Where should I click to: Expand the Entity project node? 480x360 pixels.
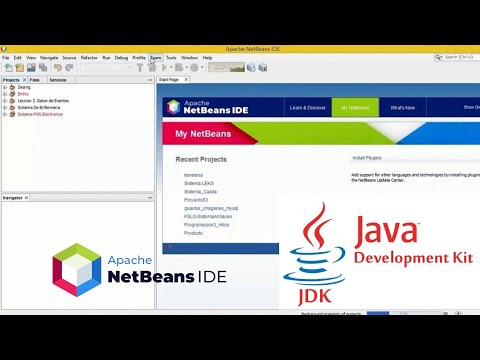coord(5,94)
